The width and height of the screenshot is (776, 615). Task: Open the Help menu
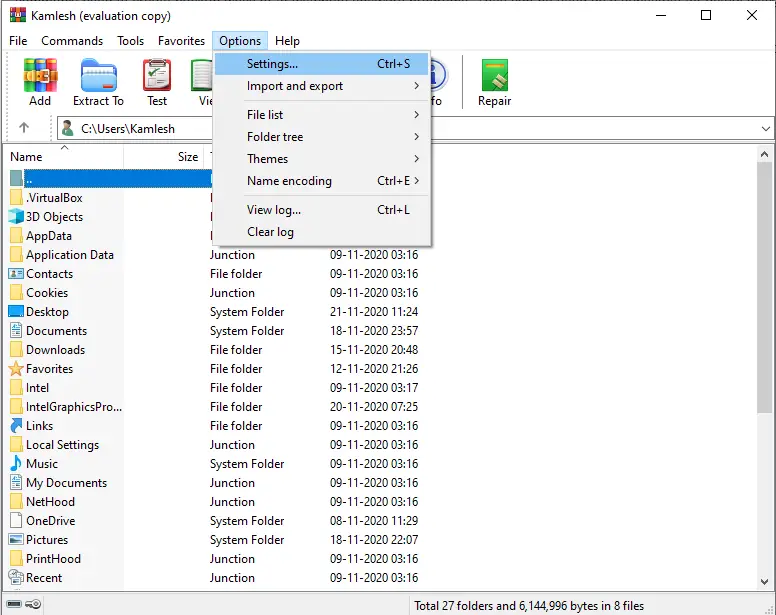(x=288, y=41)
